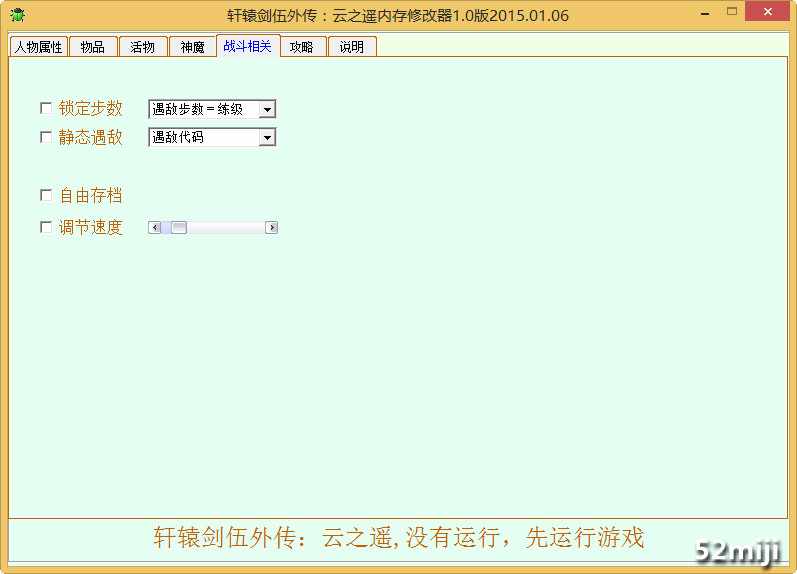Image resolution: width=797 pixels, height=574 pixels.
Task: Enable the 调节速度 checkbox
Action: pyautogui.click(x=45, y=227)
